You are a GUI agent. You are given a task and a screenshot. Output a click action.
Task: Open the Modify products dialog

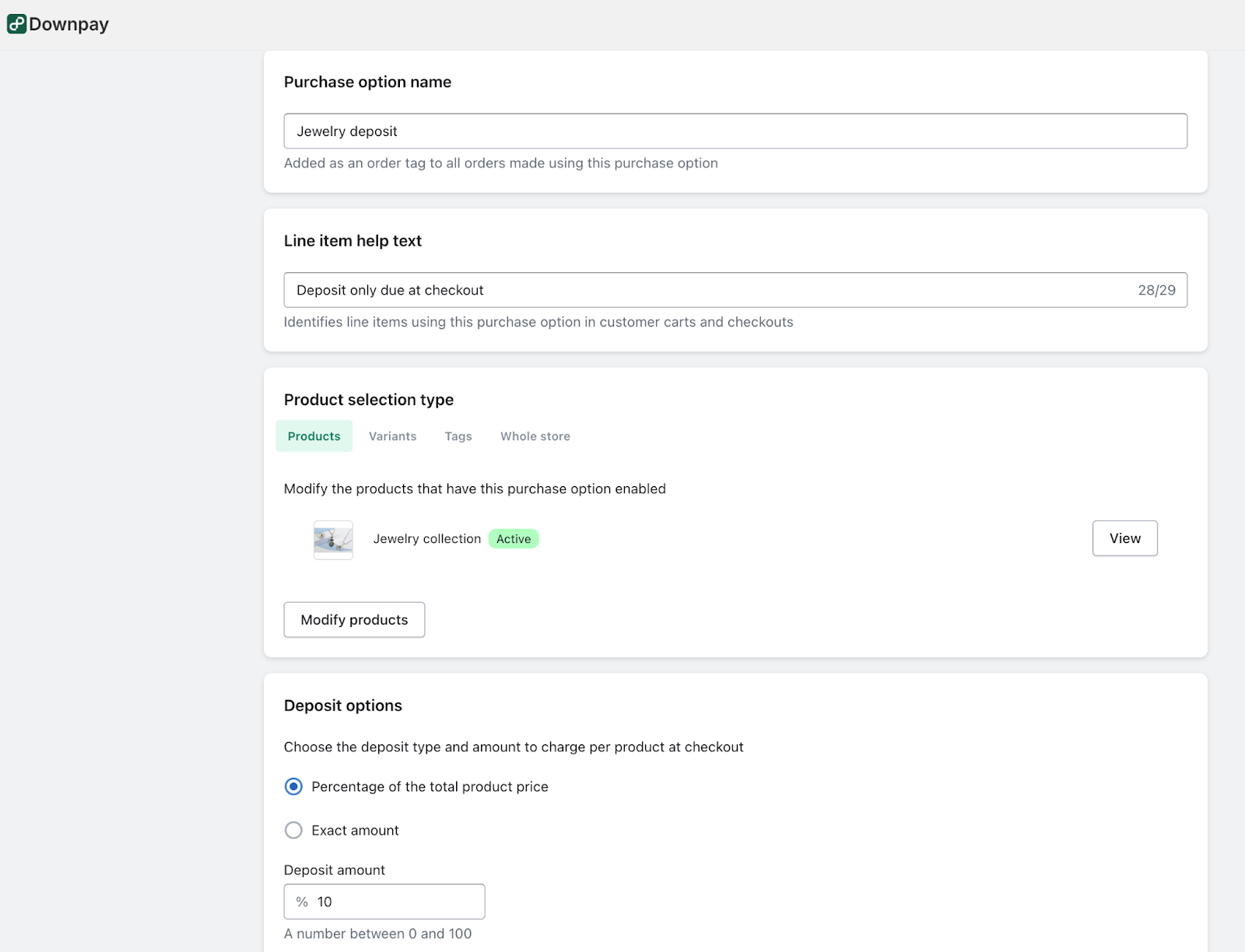click(354, 620)
